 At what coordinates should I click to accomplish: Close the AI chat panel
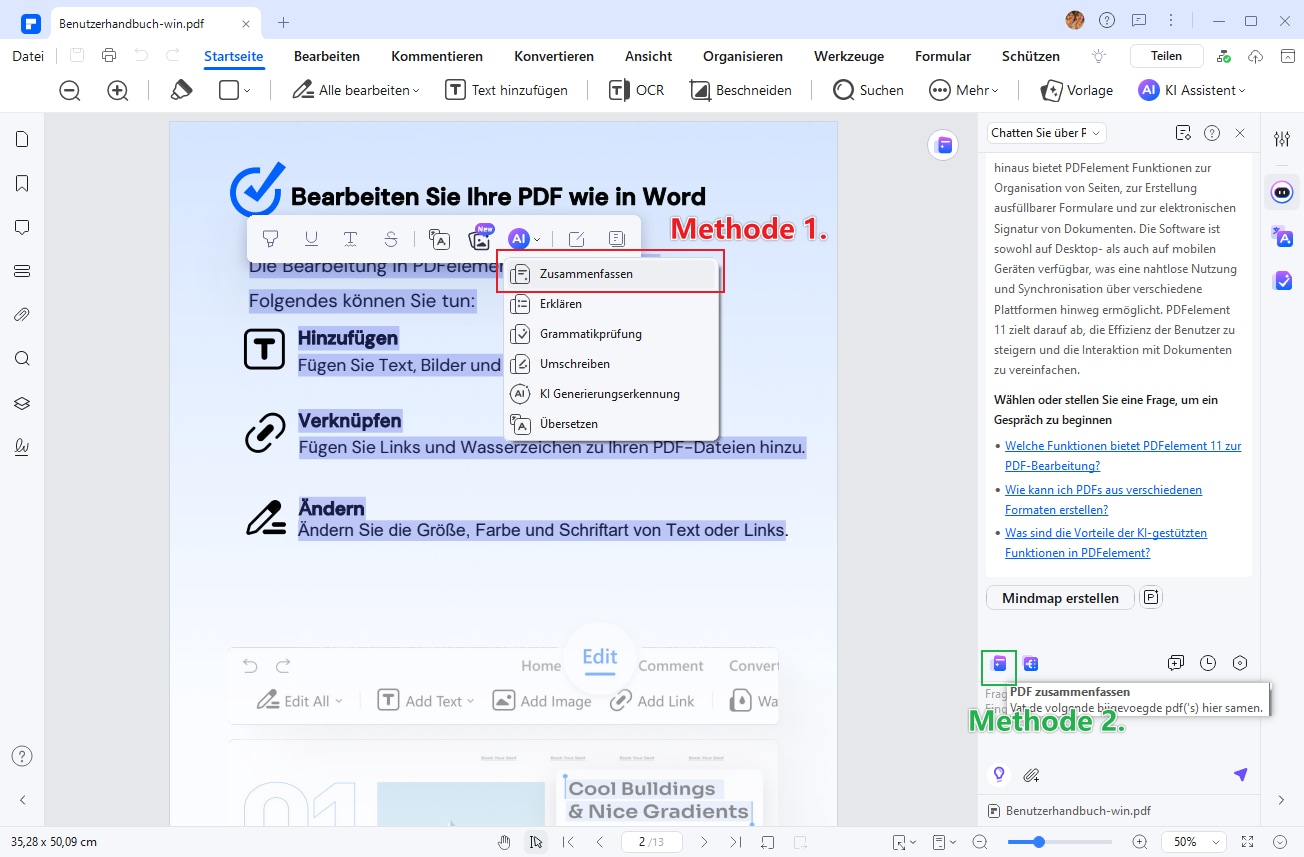(1240, 133)
